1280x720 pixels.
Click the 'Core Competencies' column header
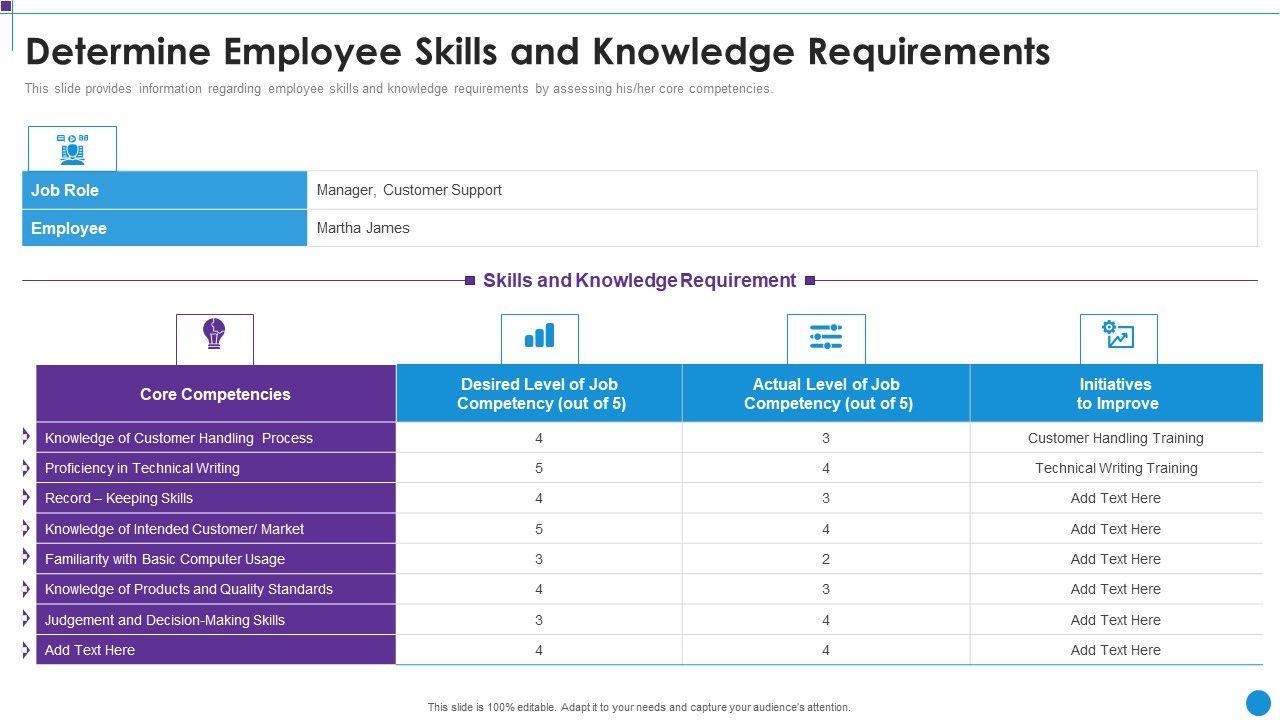216,394
